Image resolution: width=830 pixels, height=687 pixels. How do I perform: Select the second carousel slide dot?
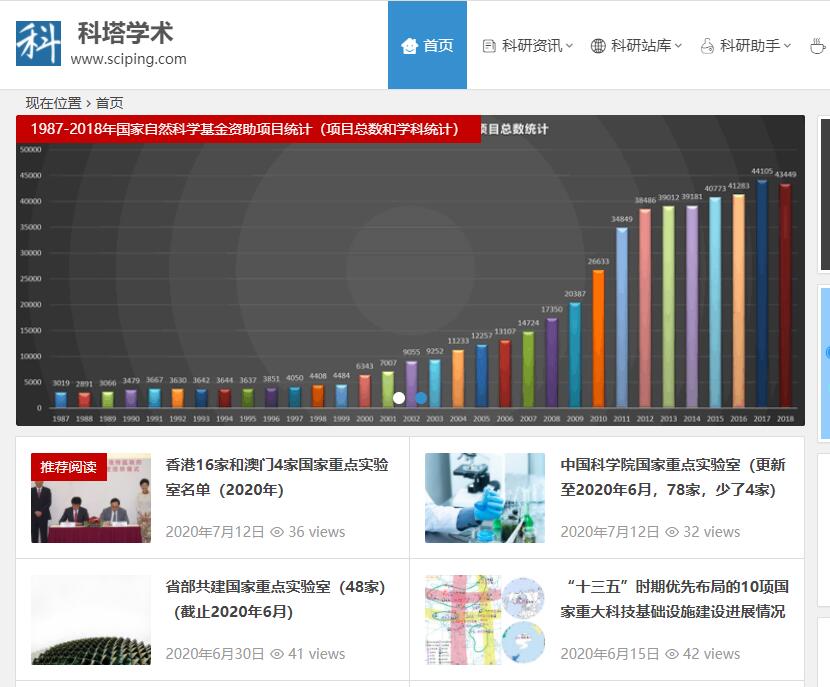(x=418, y=397)
